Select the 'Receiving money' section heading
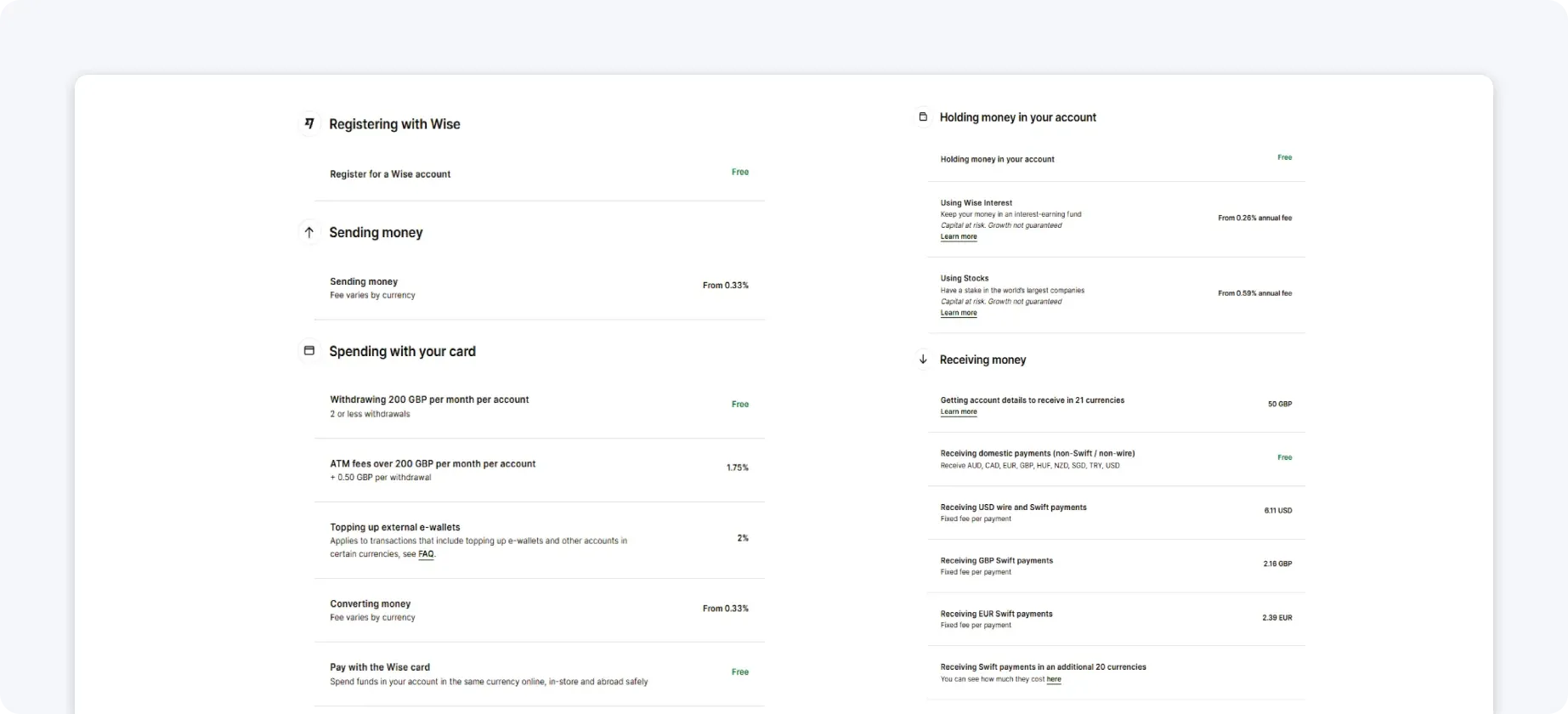Image resolution: width=1568 pixels, height=714 pixels. click(983, 360)
